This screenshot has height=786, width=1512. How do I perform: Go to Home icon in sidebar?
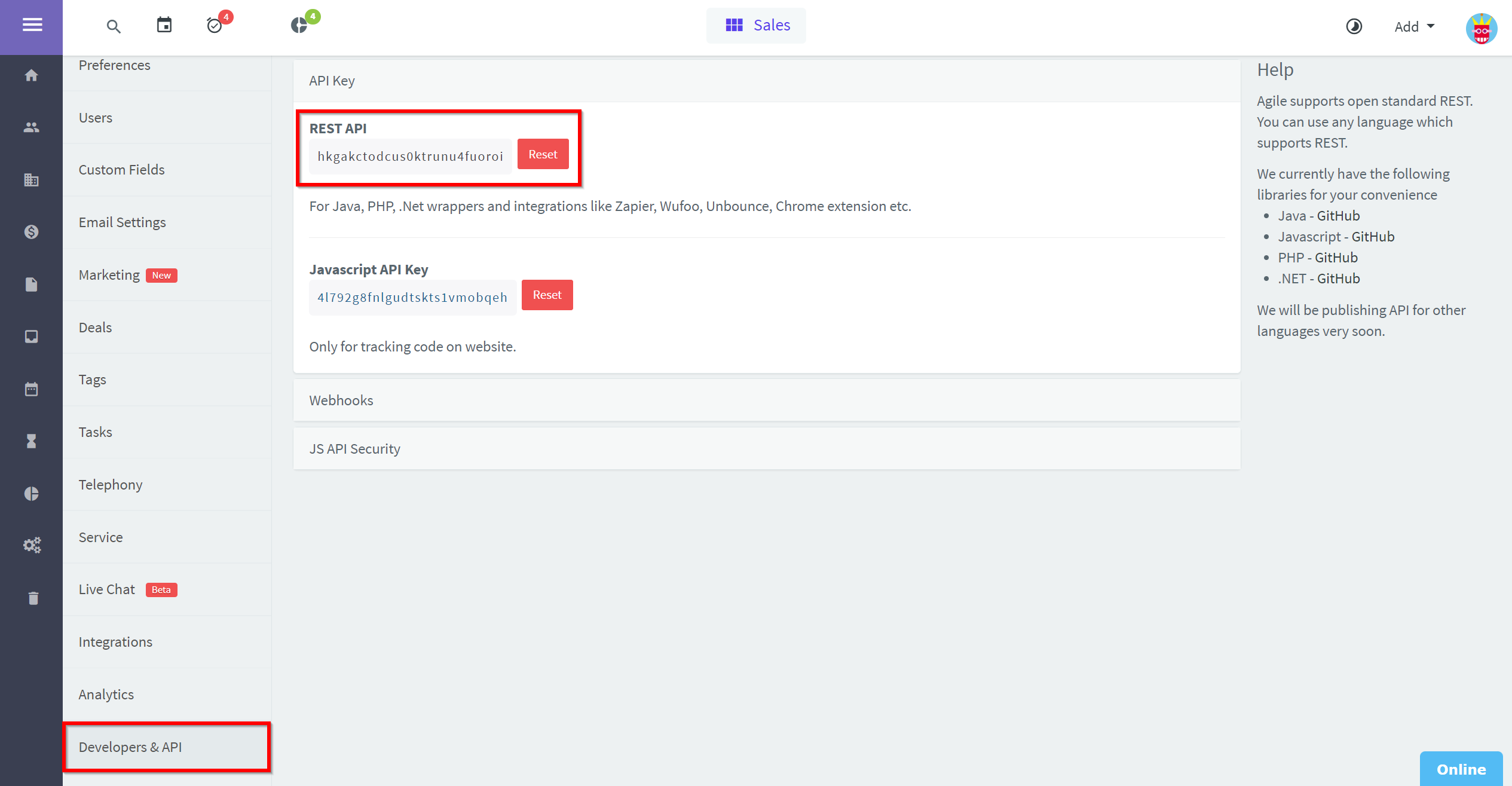coord(31,75)
